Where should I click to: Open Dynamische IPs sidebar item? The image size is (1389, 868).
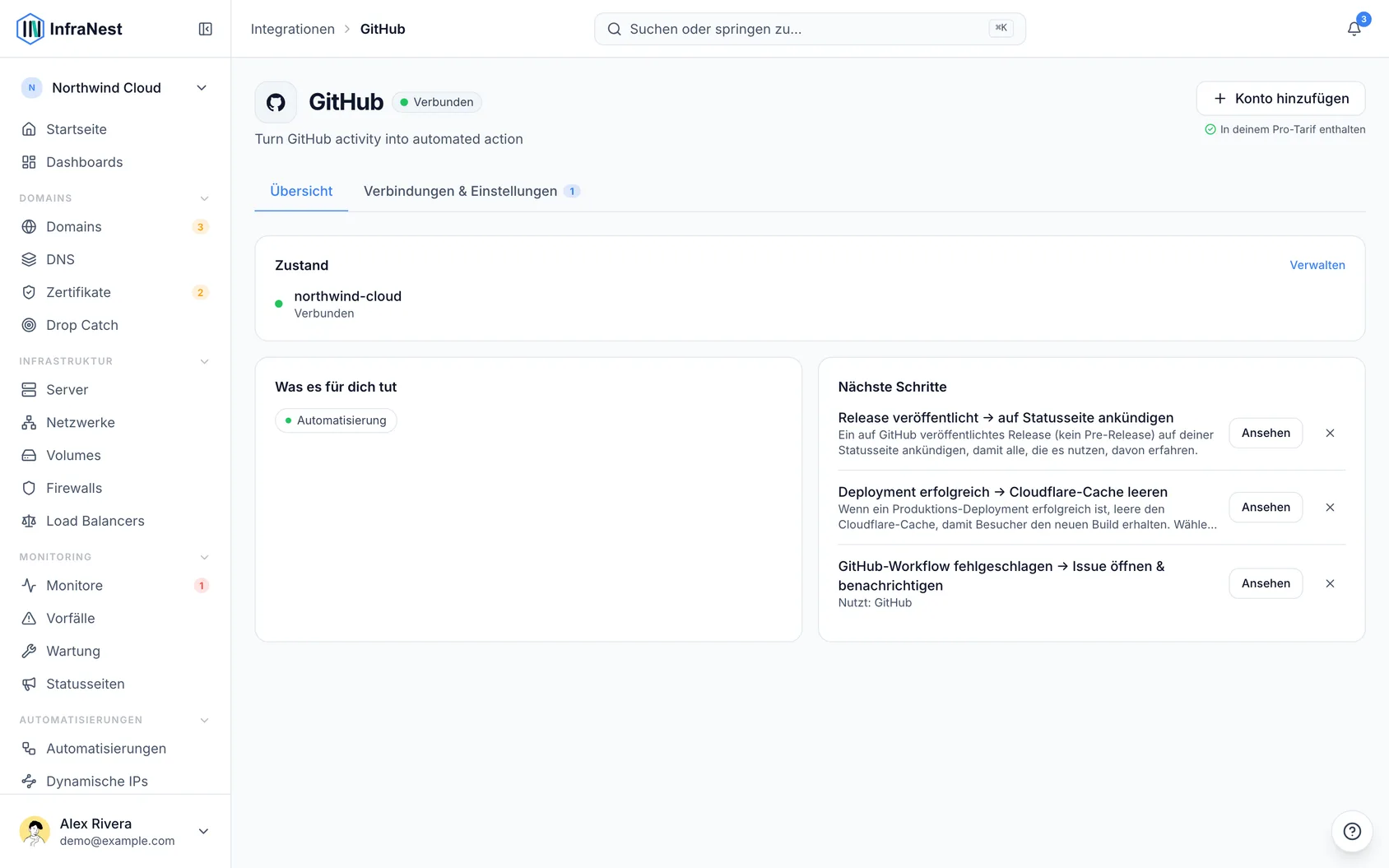tap(115, 781)
